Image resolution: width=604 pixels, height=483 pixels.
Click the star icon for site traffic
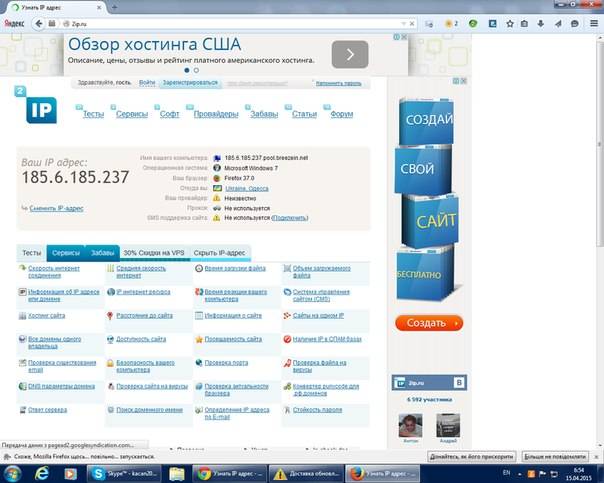[199, 339]
